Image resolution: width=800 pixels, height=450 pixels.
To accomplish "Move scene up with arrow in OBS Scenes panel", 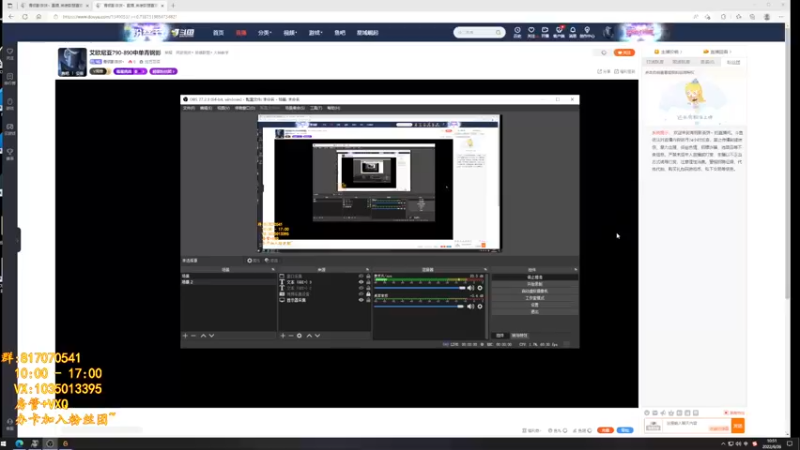I will pos(203,336).
